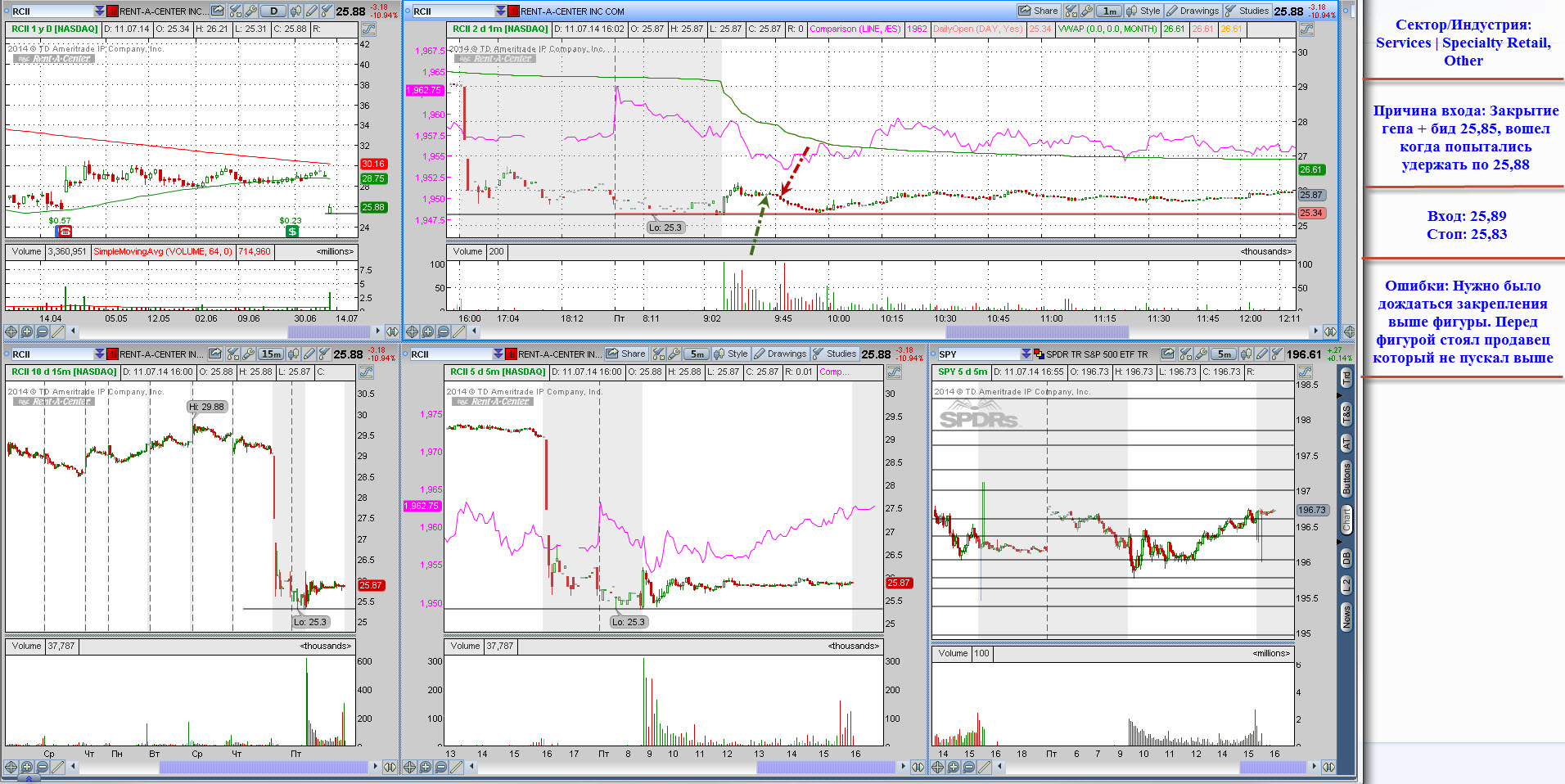Image resolution: width=1565 pixels, height=784 pixels.
Task: Click Studies button on RCII 5m chart
Action: click(x=834, y=354)
